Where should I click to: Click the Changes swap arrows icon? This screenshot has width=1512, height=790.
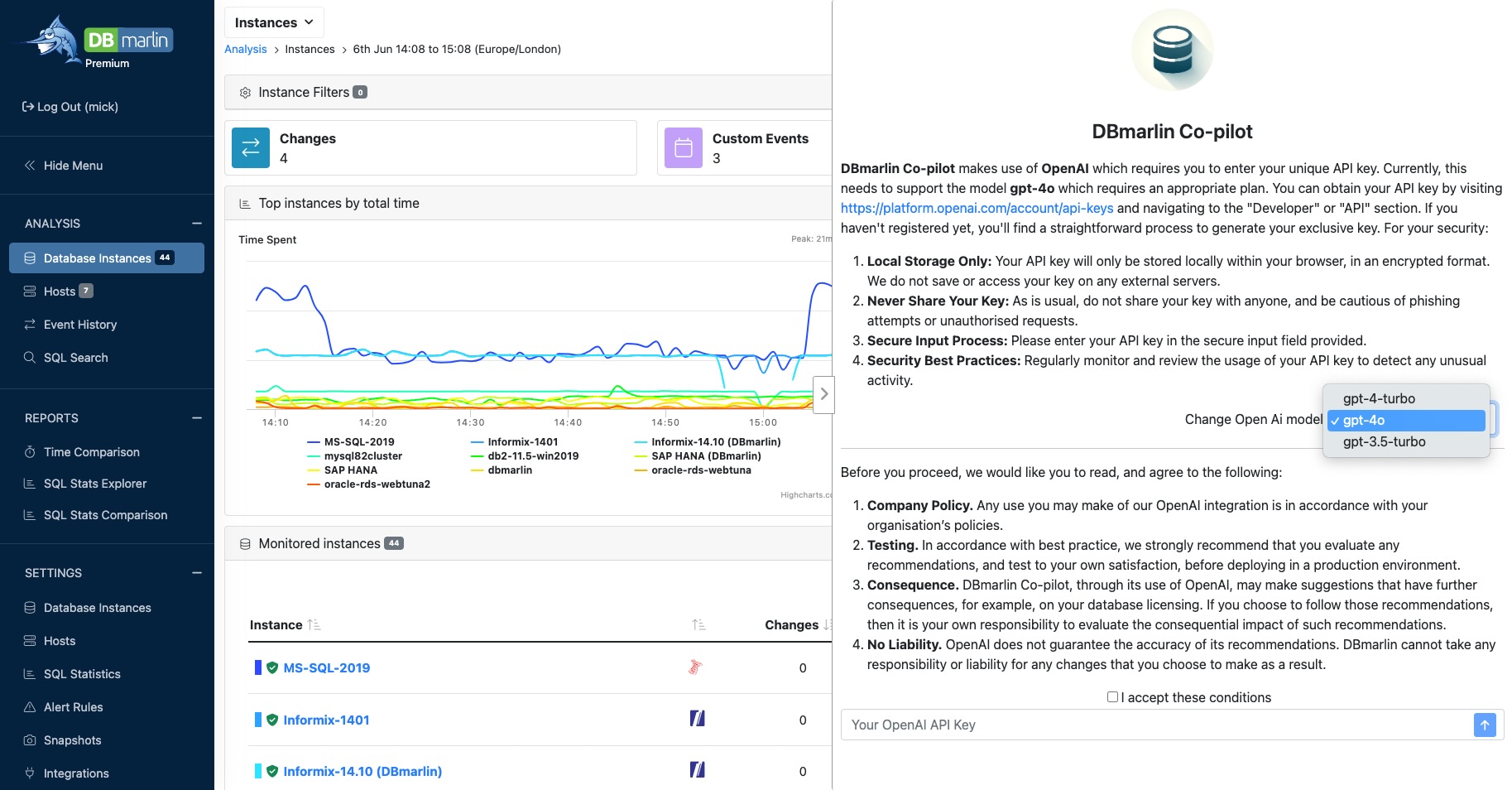(x=251, y=147)
